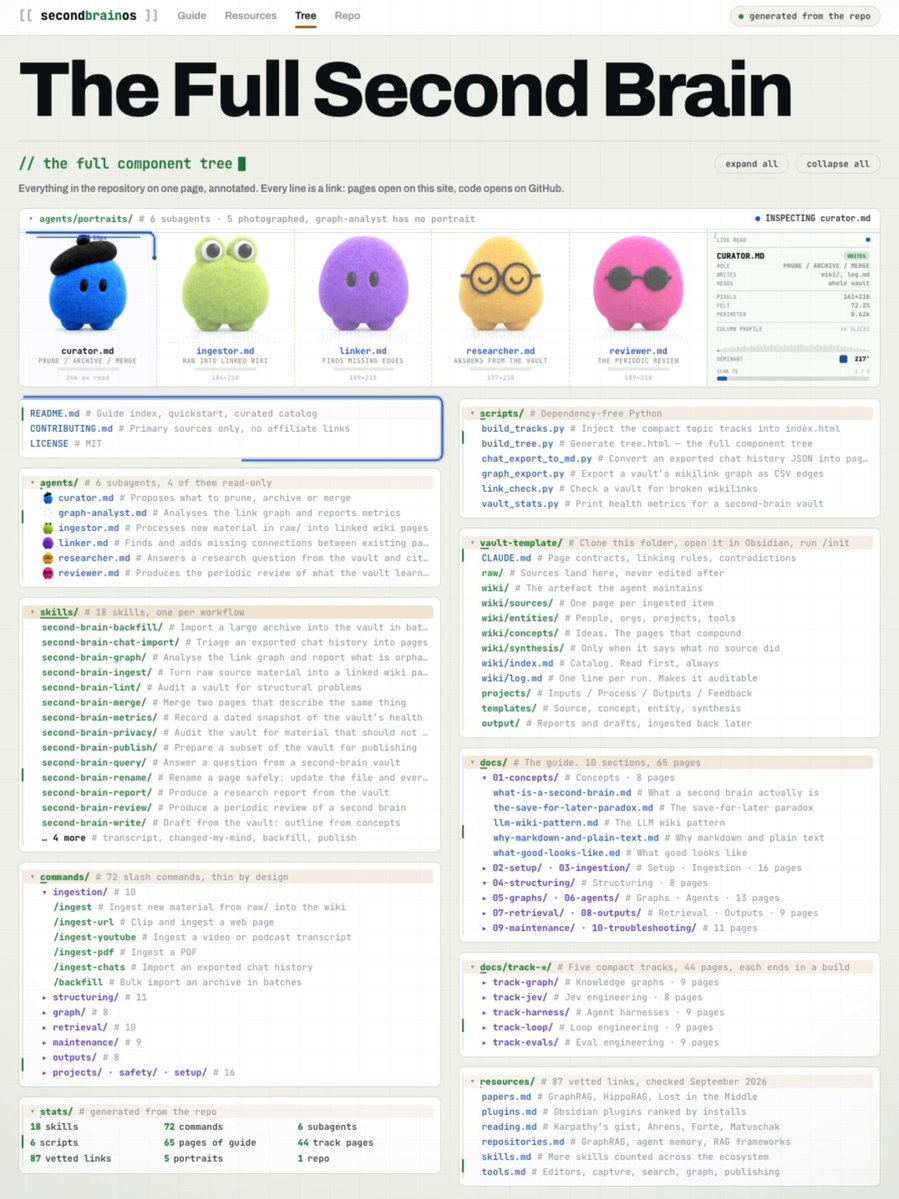Click the dominant color swatch in inspector
This screenshot has height=1199, width=899.
(843, 359)
